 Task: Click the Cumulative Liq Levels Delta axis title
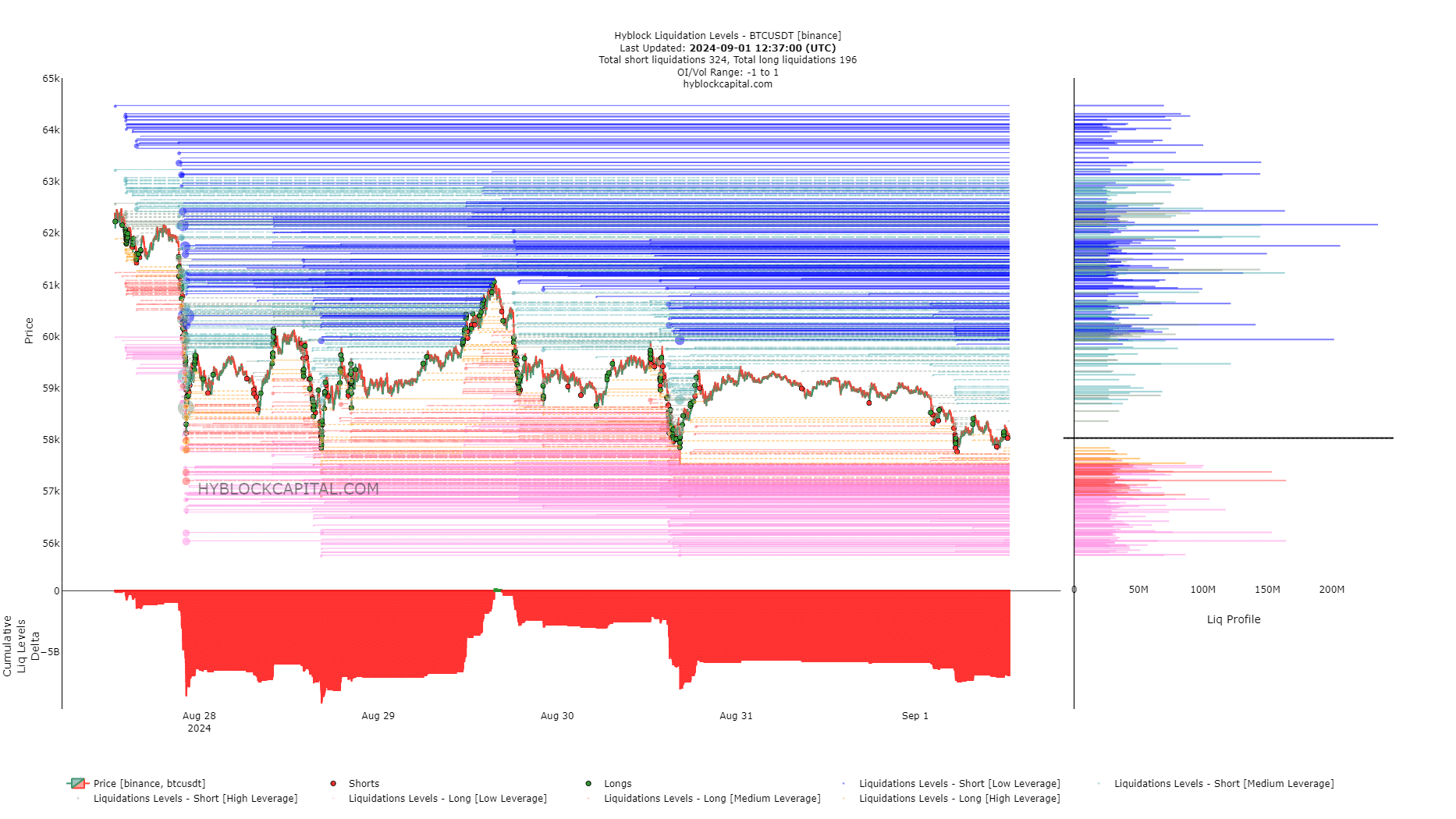(x=21, y=647)
